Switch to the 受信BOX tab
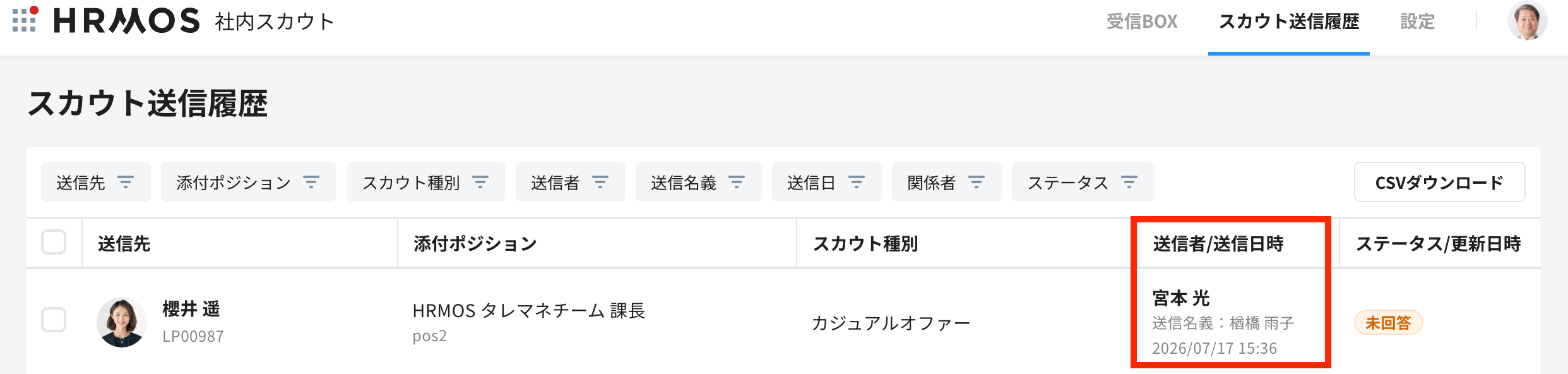Viewport: 1568px width, 374px height. (1142, 22)
